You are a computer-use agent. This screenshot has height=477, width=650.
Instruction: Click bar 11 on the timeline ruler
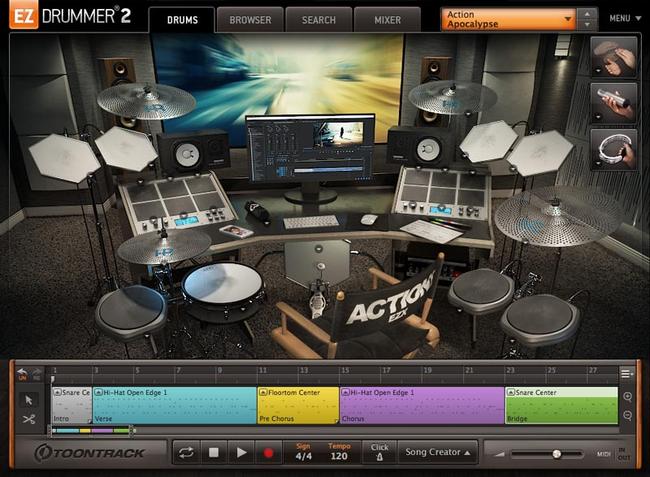click(263, 370)
